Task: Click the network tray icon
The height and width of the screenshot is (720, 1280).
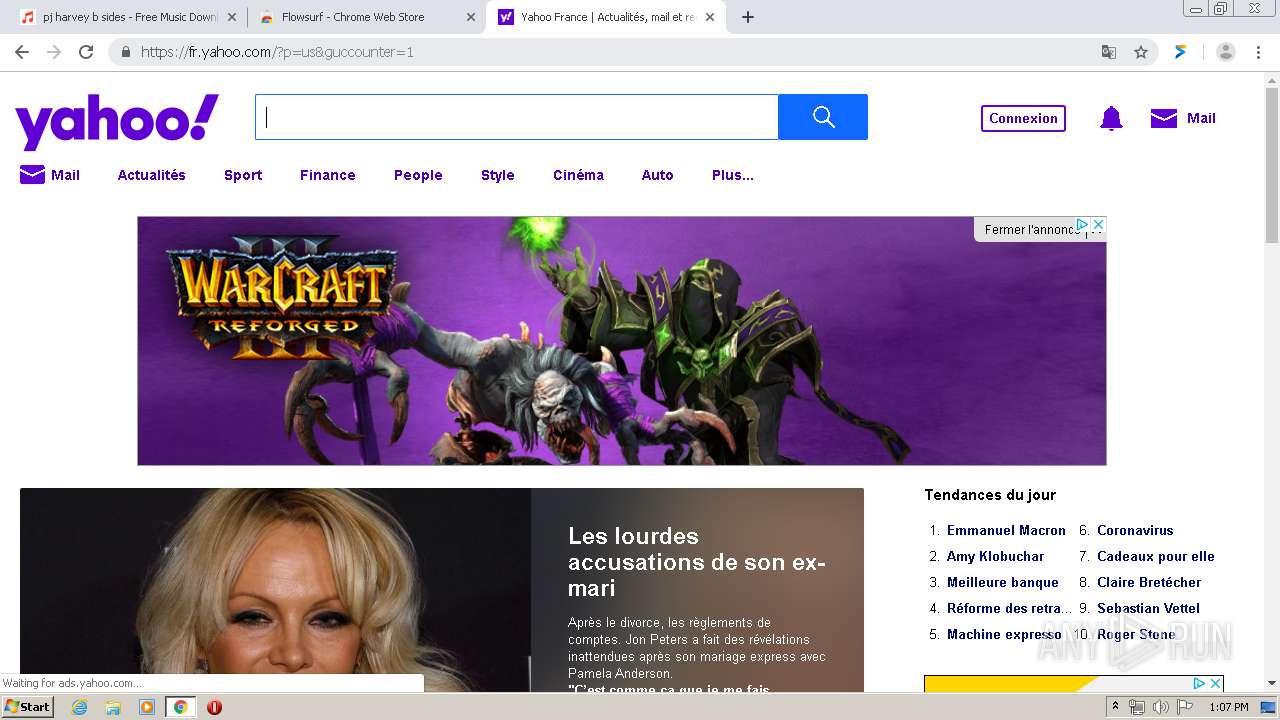Action: [1137, 707]
